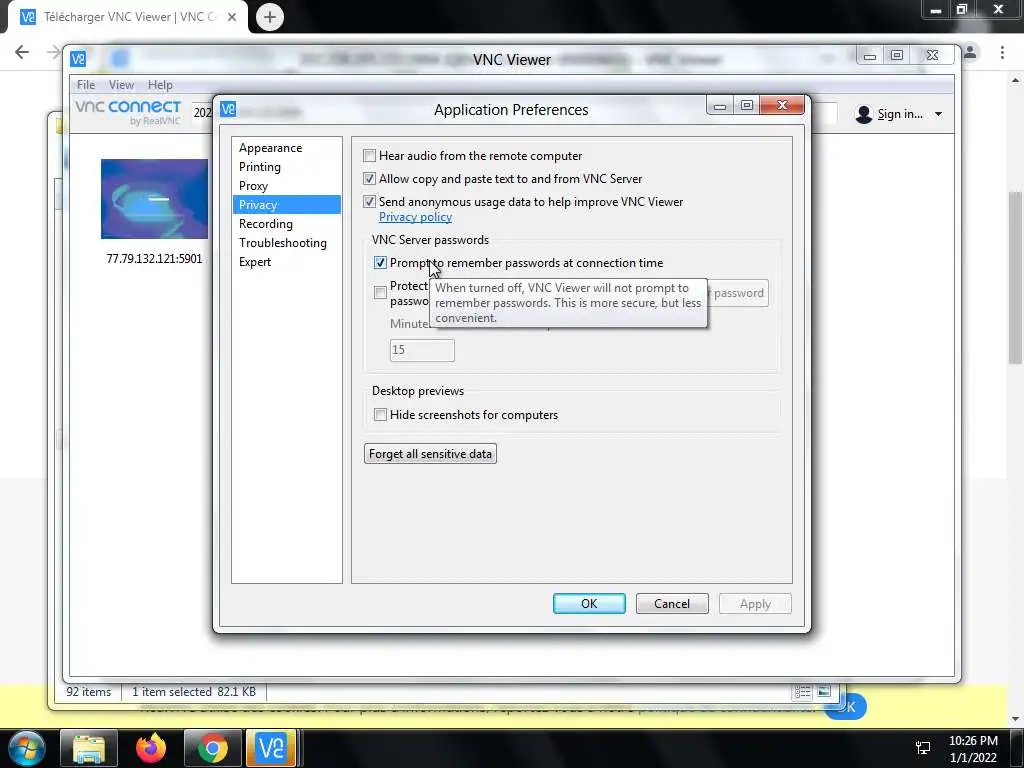This screenshot has height=768, width=1024.
Task: Click Application Preferences dialog title icon
Action: tap(228, 109)
